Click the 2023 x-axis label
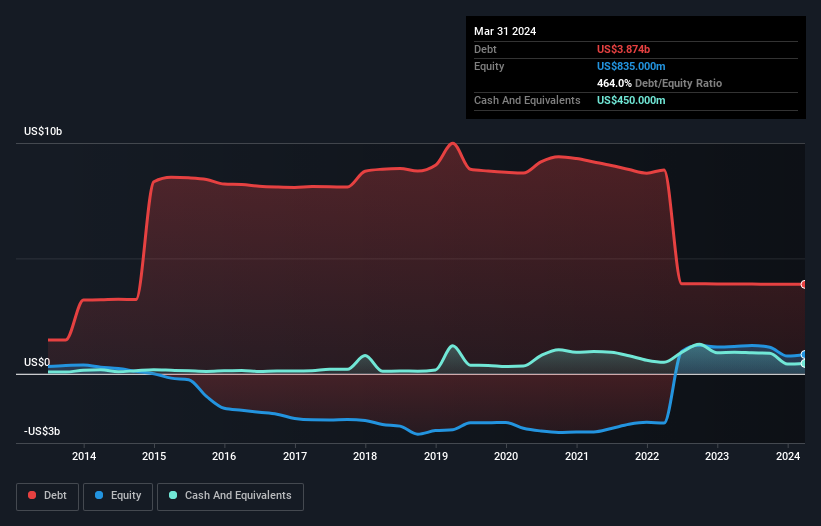 point(717,456)
